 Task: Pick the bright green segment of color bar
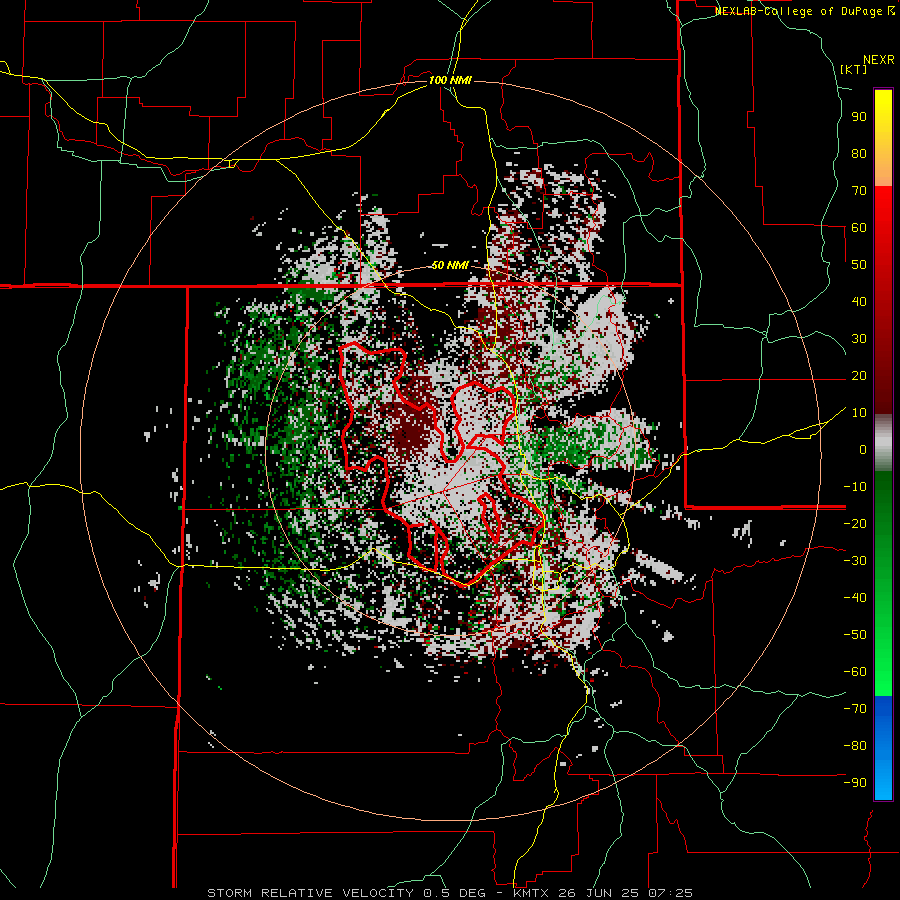point(883,660)
